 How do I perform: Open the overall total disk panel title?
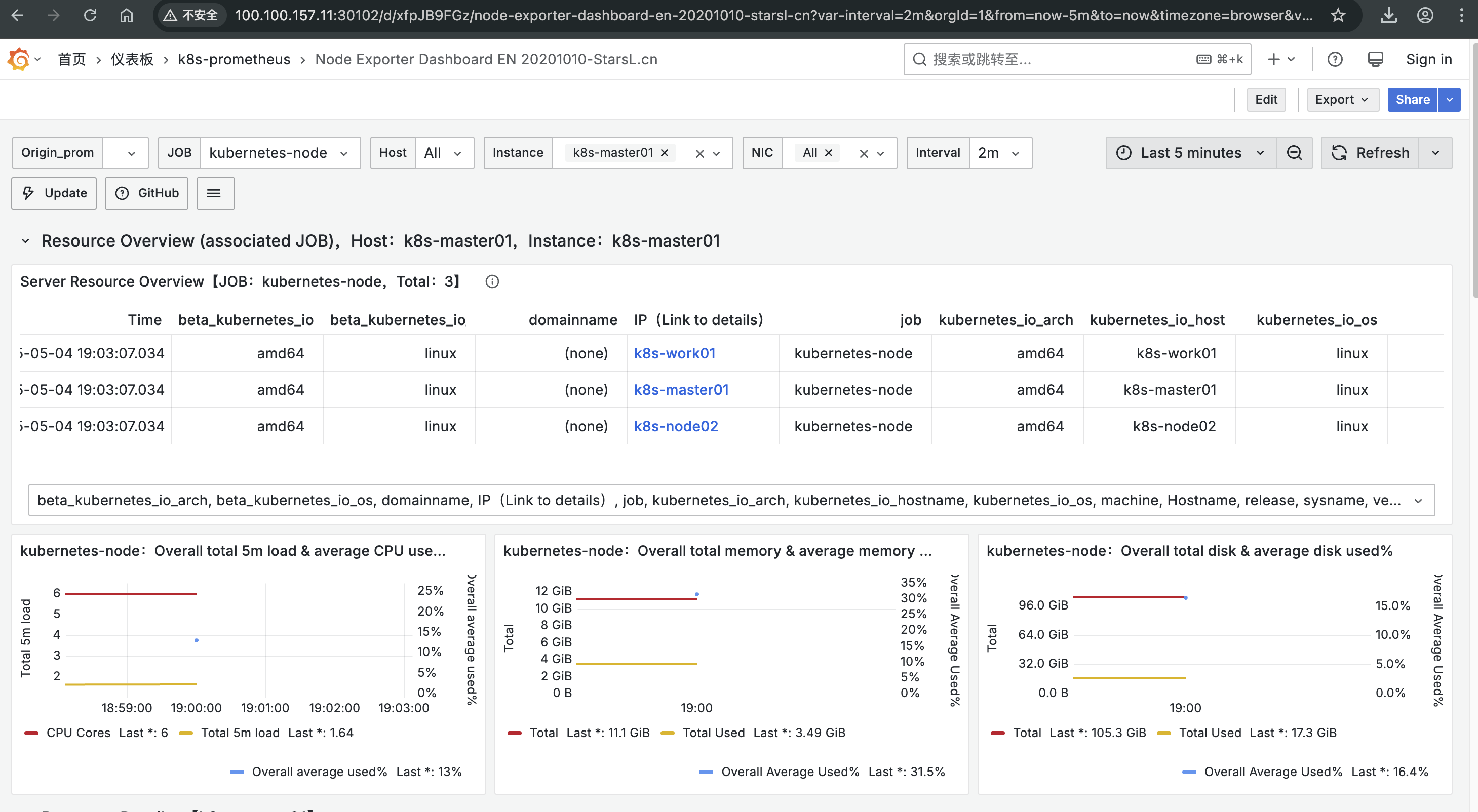tap(1189, 551)
